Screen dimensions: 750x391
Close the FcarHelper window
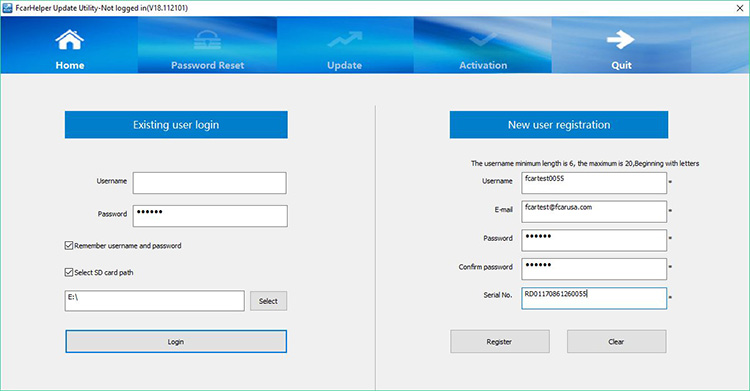point(739,8)
